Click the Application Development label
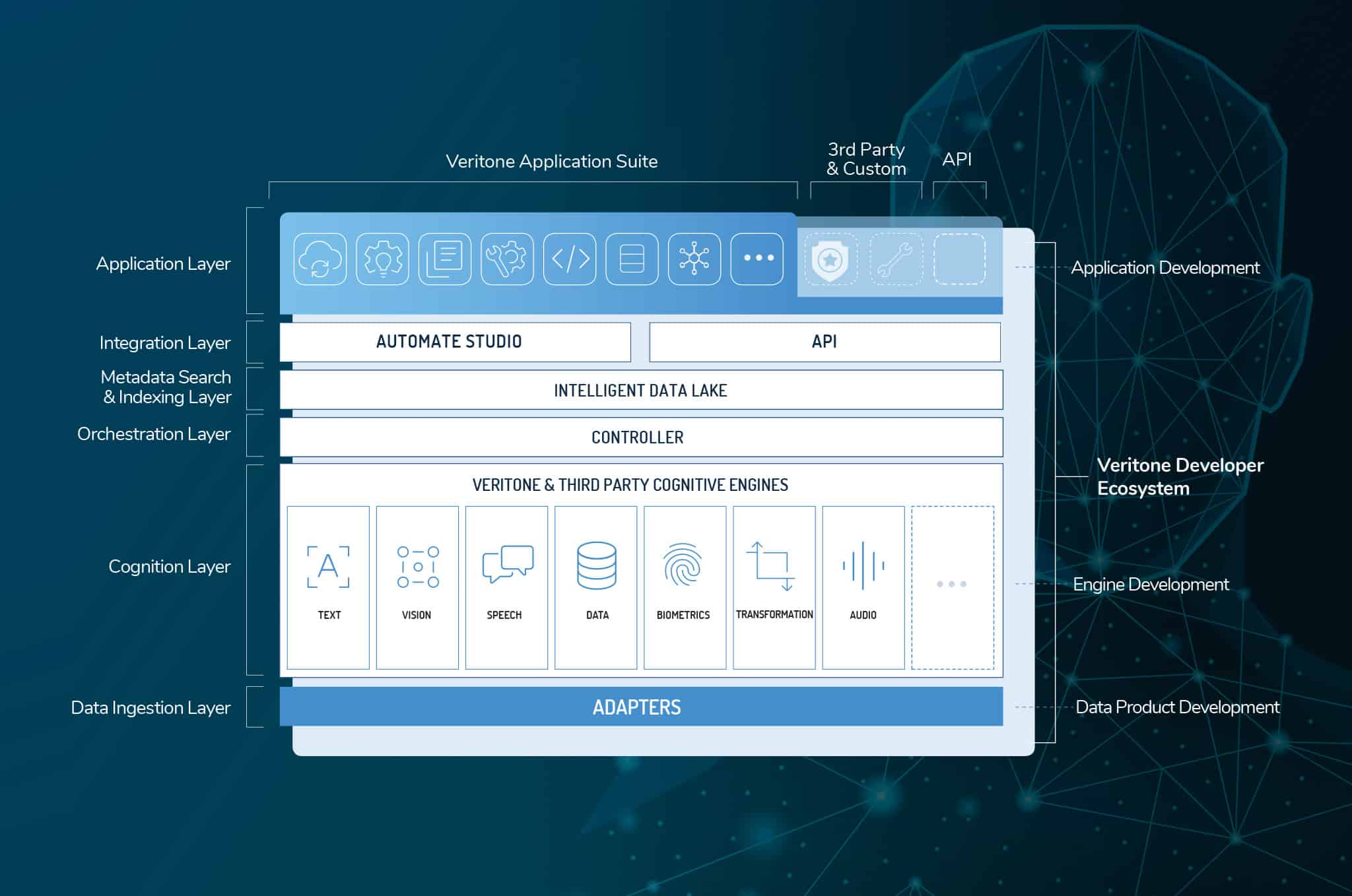This screenshot has height=896, width=1352. [1165, 268]
